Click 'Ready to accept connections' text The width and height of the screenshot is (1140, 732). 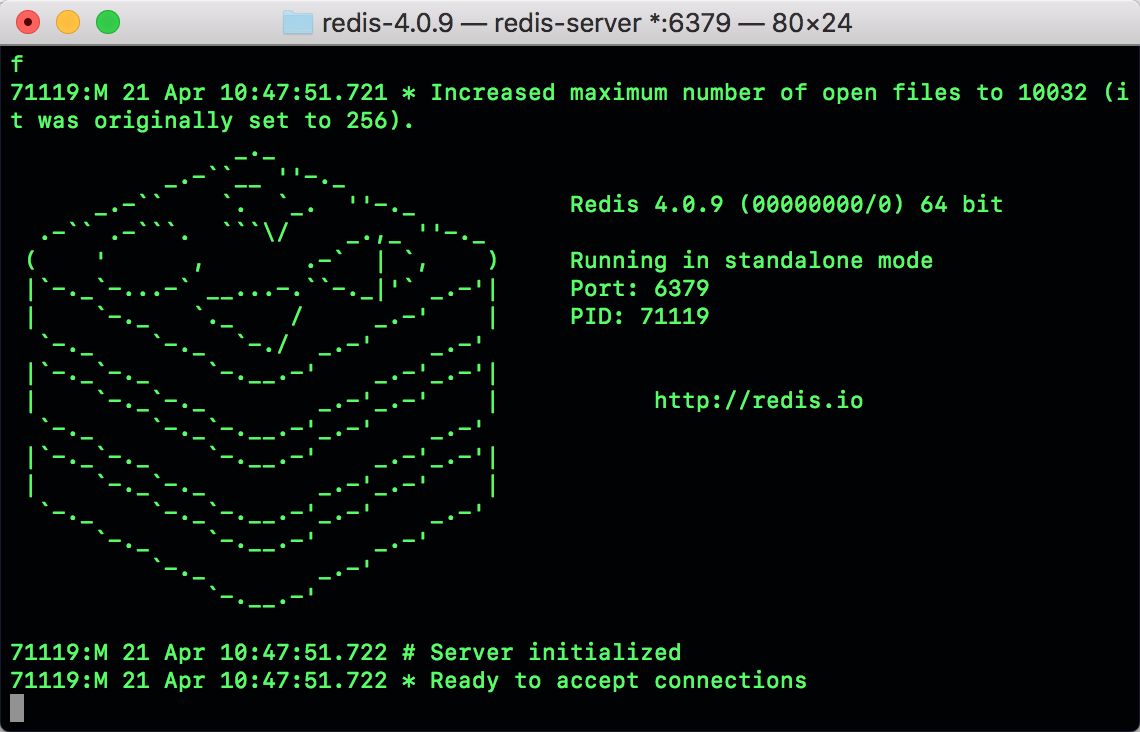618,681
